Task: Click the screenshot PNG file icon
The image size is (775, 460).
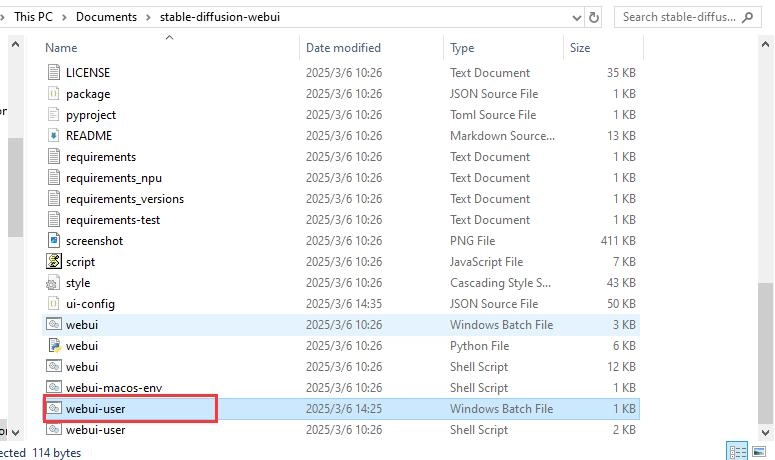Action: [54, 241]
